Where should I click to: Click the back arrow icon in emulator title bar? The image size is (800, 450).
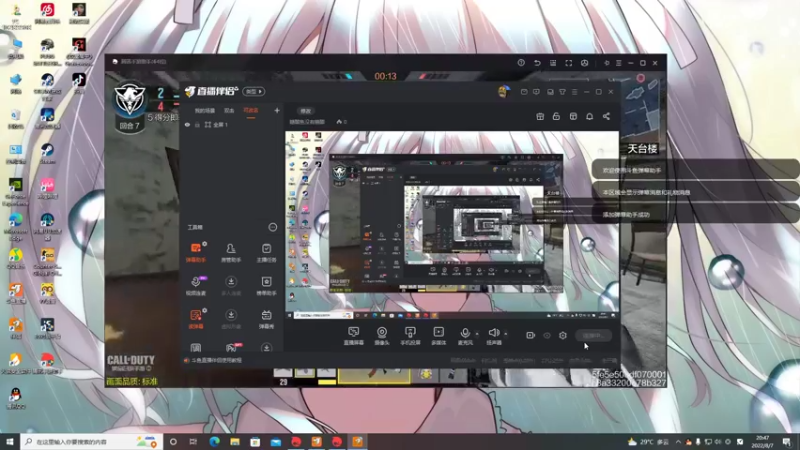537,63
